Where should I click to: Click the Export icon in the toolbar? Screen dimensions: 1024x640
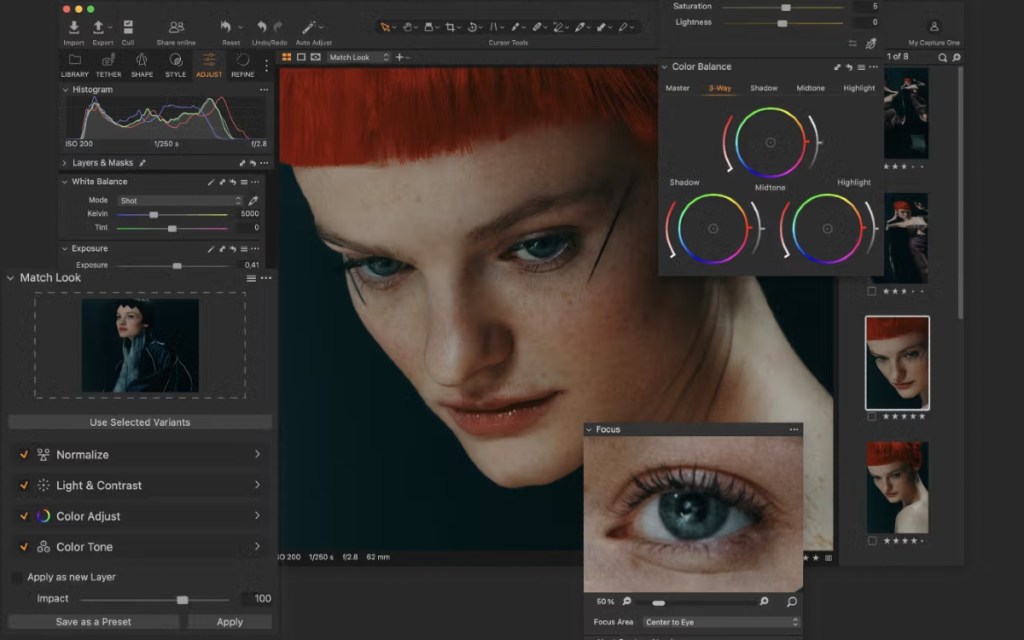click(x=100, y=25)
